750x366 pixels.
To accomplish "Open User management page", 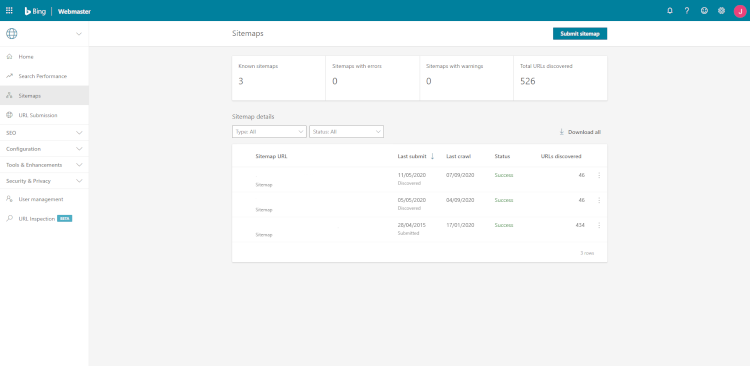I will pos(44,199).
